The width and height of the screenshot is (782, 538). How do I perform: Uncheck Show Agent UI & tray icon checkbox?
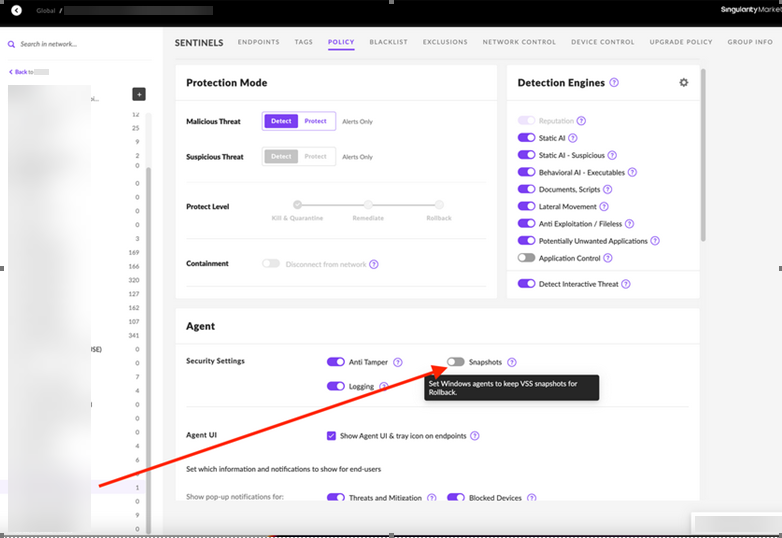tap(331, 436)
